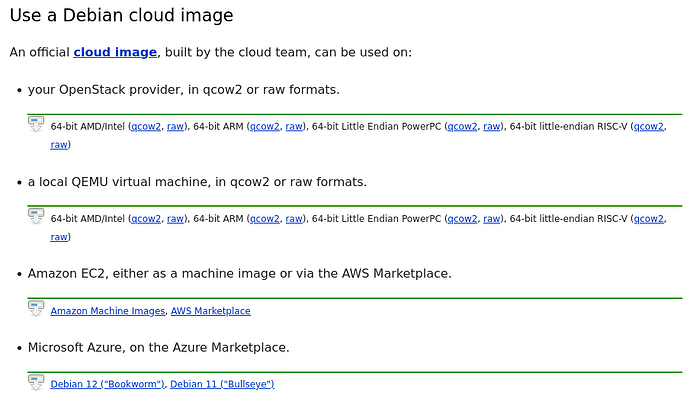Open OpenStack little-endian RISC-V qcow2 link
Screen dimensions: 690x401
pyautogui.click(x=648, y=127)
